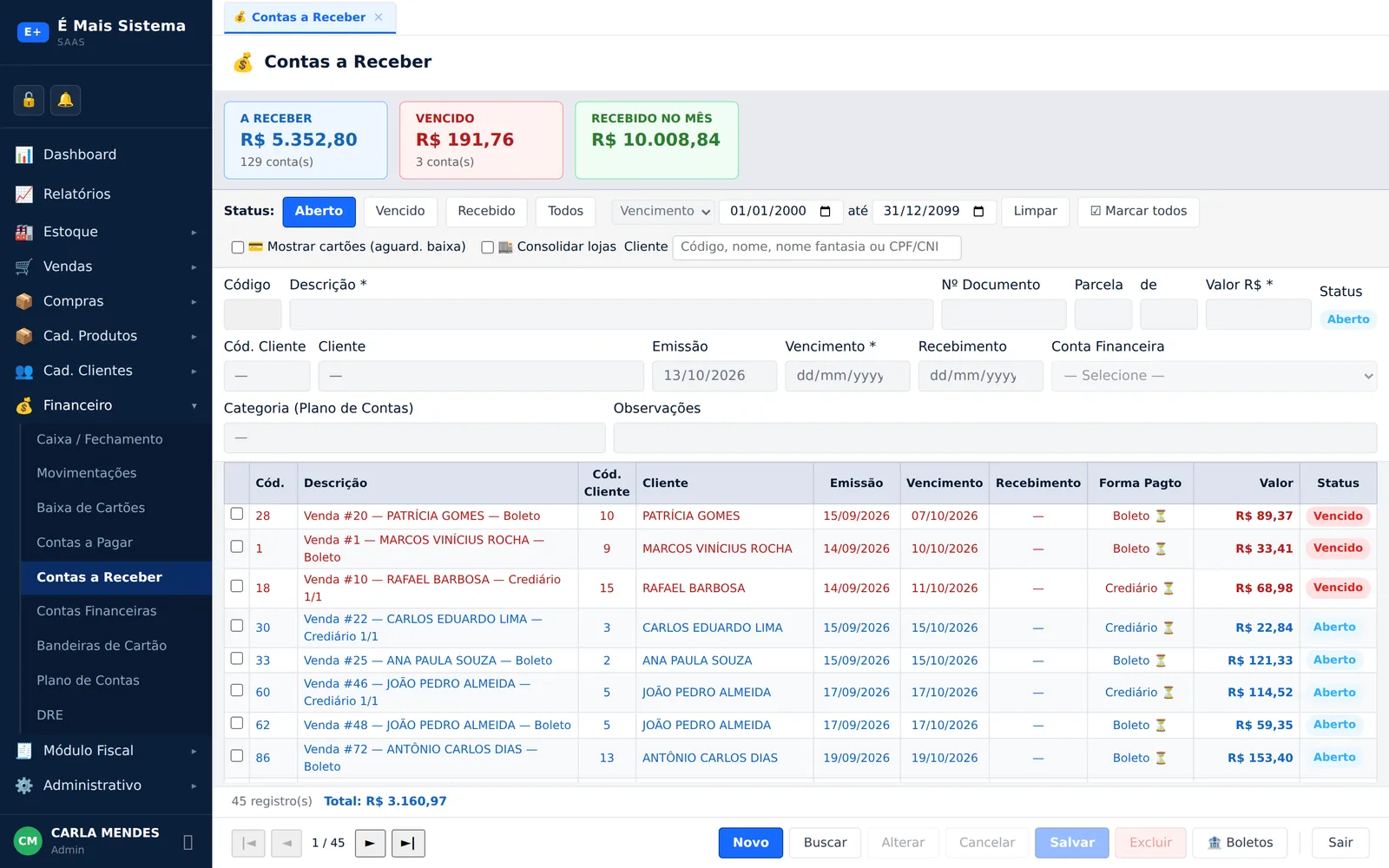Click the lock icon in sidebar
This screenshot has height=868, width=1389.
click(x=29, y=100)
